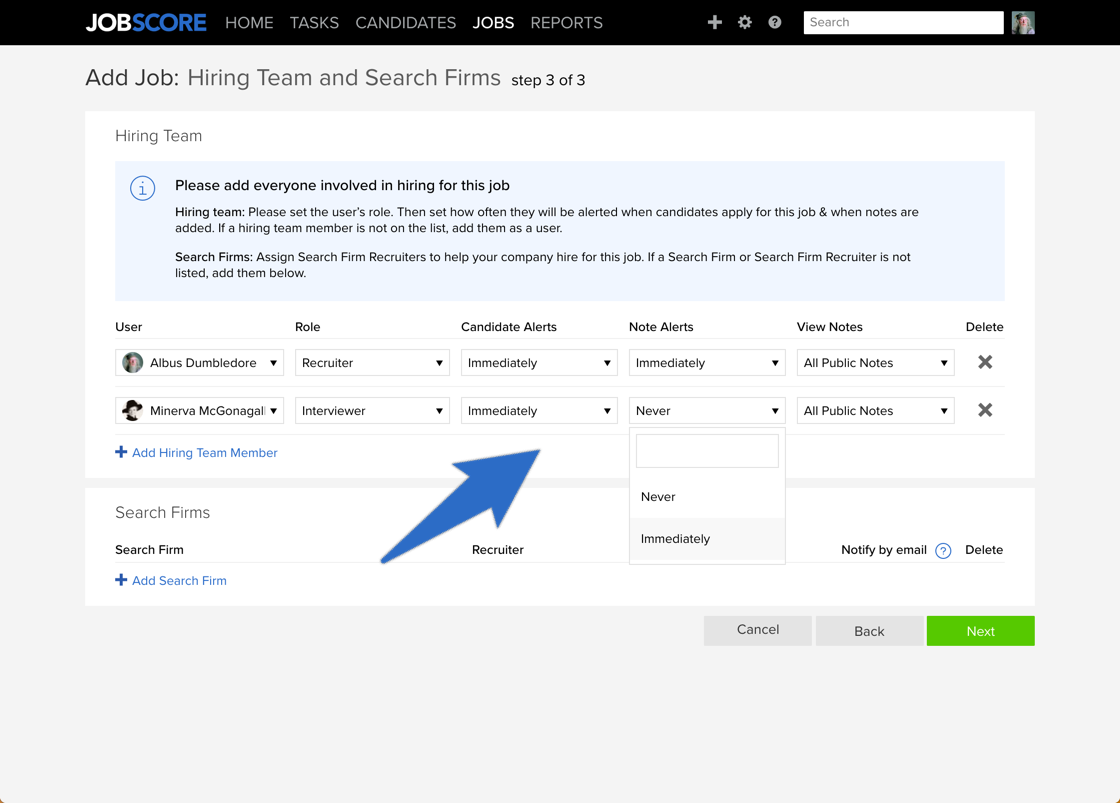Go to the CANDIDATES navigation tab
Screen dimensions: 1120x803
point(406,23)
